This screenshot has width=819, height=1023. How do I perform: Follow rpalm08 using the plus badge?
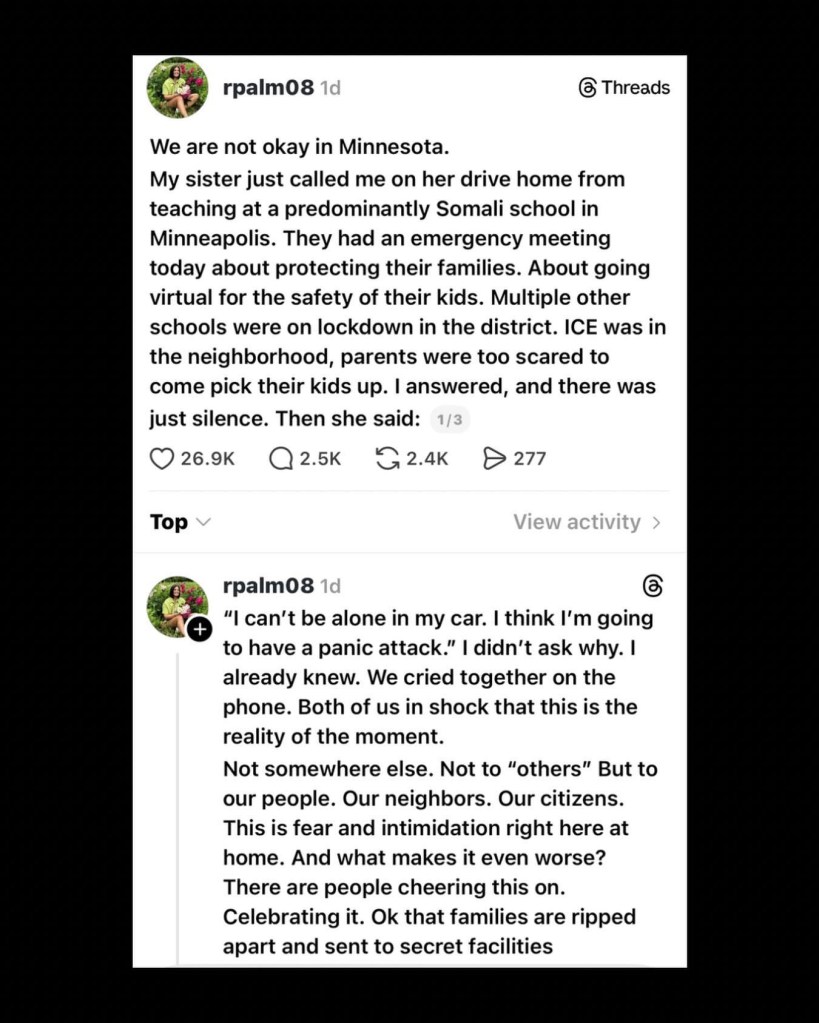pyautogui.click(x=200, y=629)
